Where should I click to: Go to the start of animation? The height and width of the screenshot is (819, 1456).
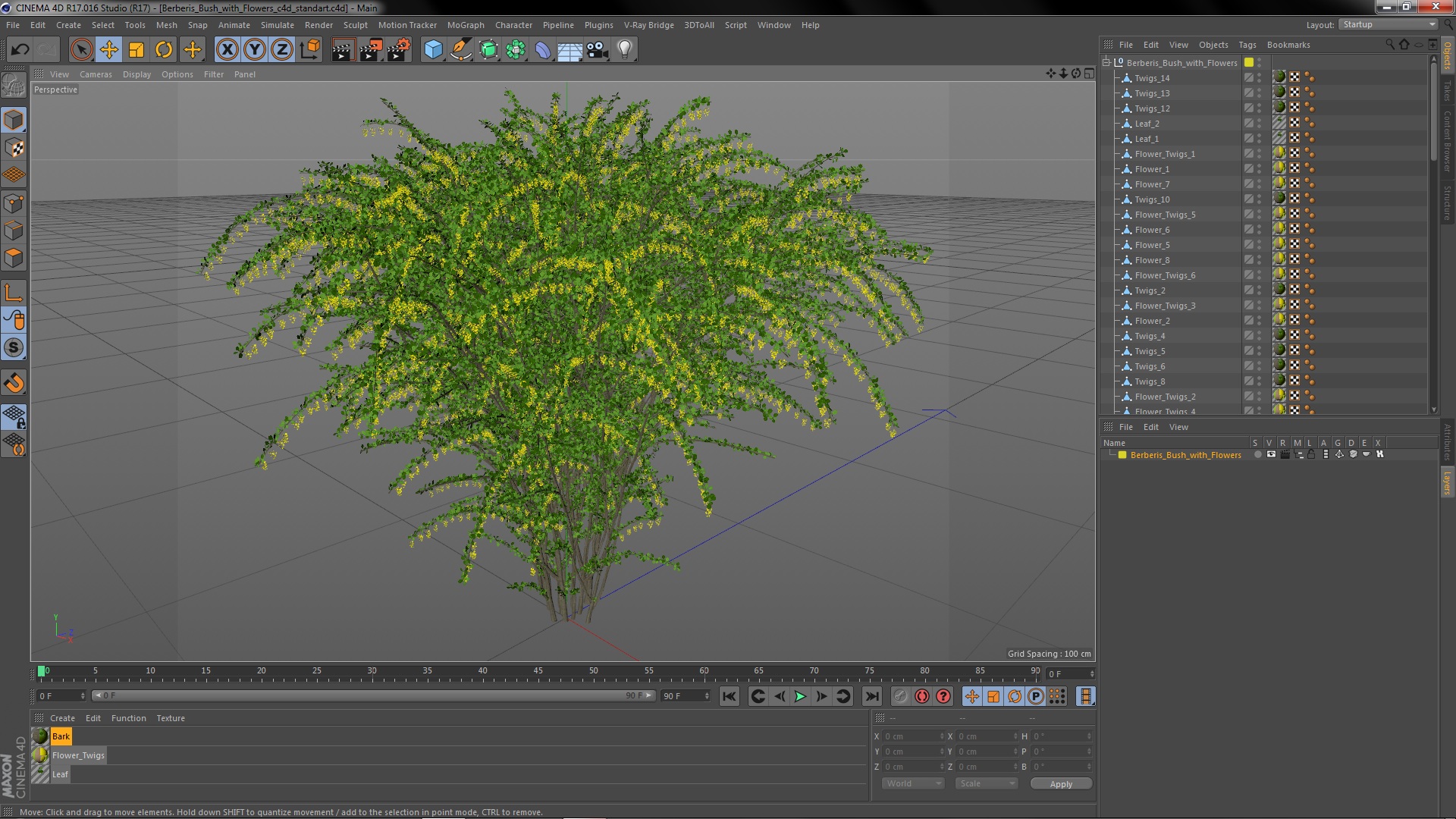(x=729, y=696)
